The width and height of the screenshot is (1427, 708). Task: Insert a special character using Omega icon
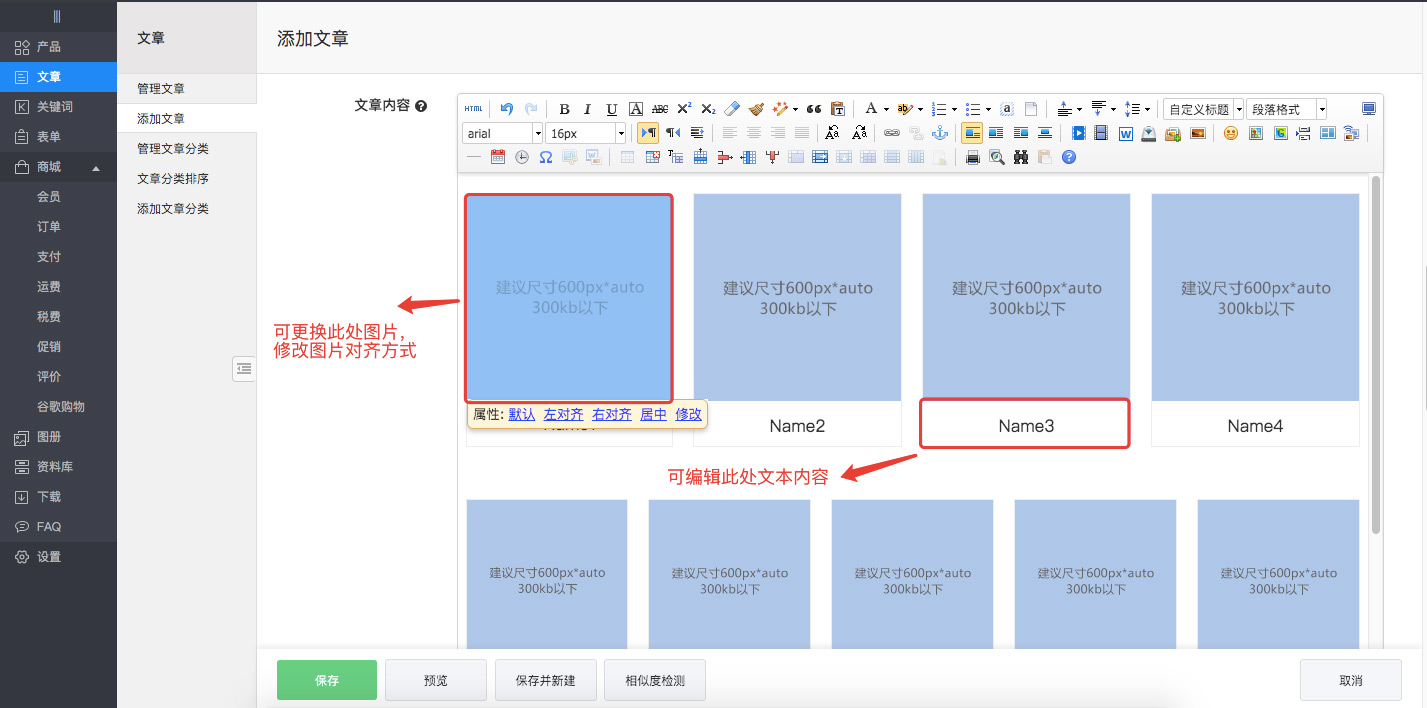pos(546,157)
